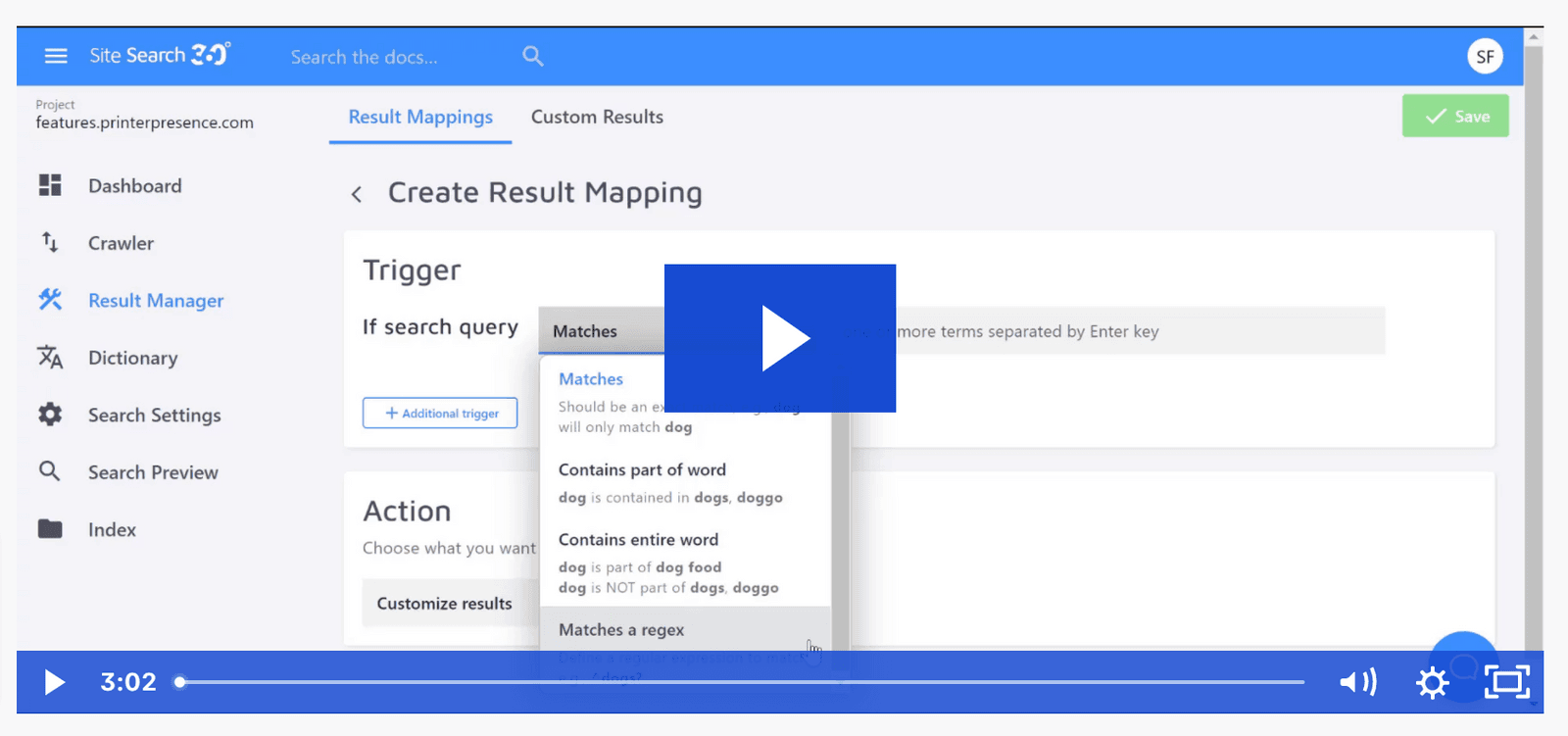The height and width of the screenshot is (736, 1568).
Task: Click the Result Manager tools icon
Action: pos(50,300)
